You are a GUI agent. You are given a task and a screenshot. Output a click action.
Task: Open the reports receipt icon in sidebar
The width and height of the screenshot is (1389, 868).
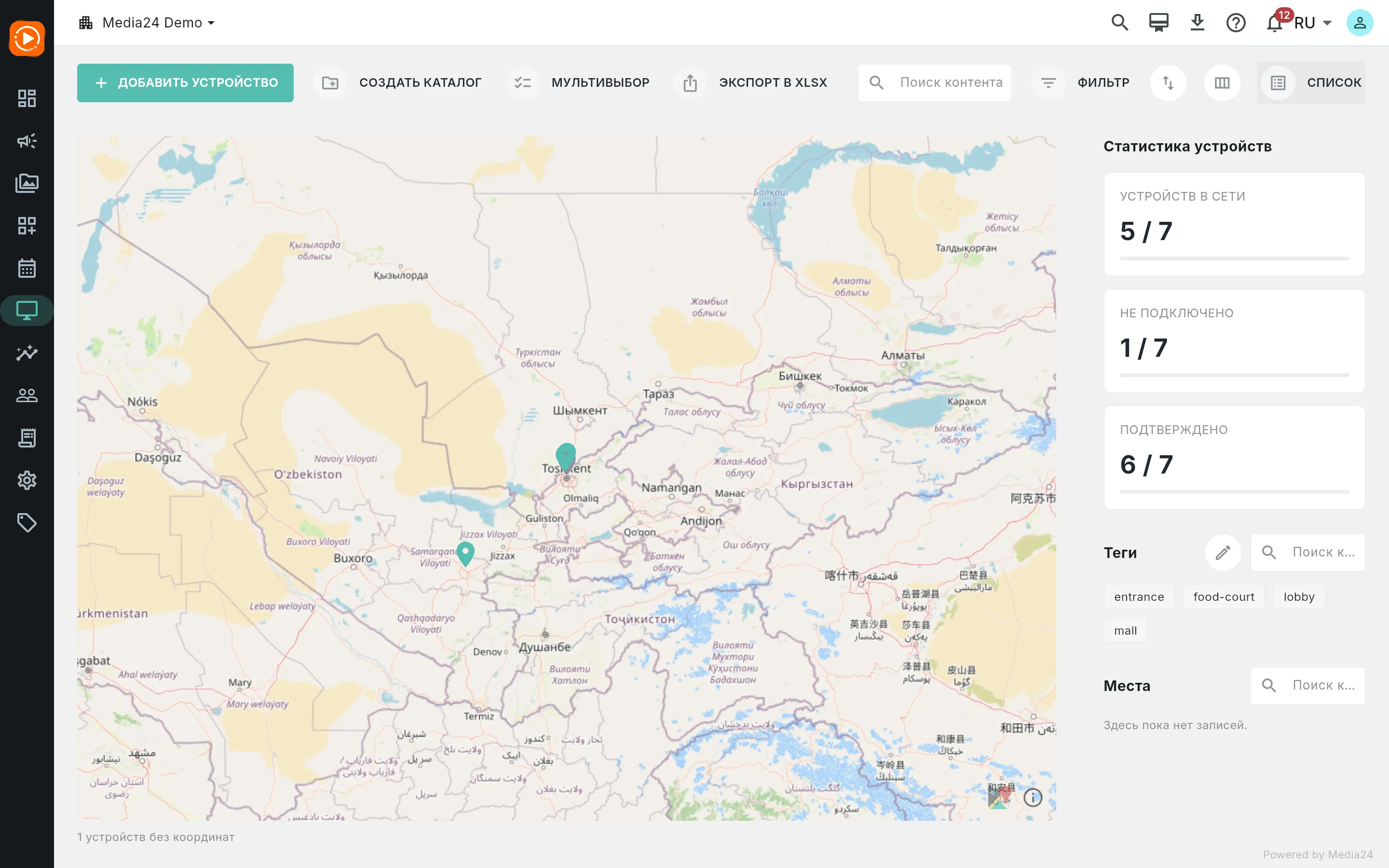[27, 438]
